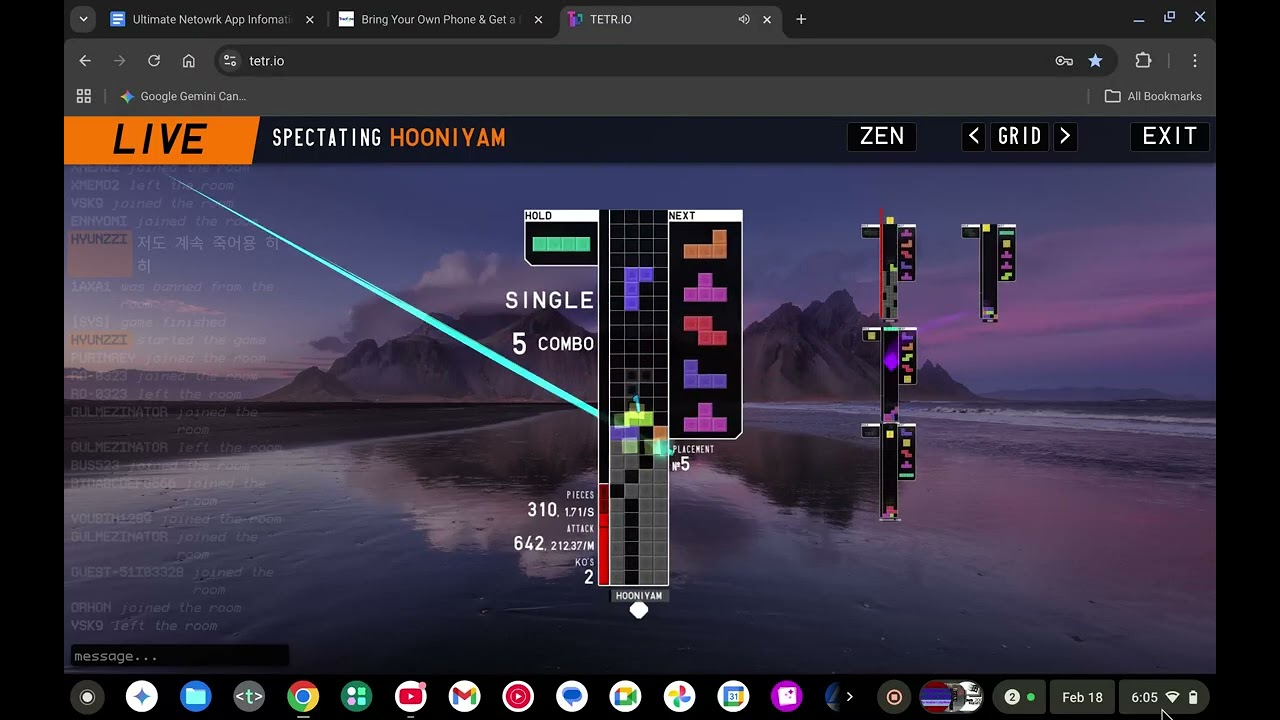Open the ChromeOS launcher button
Screen dimensions: 1280x720
tap(87, 697)
